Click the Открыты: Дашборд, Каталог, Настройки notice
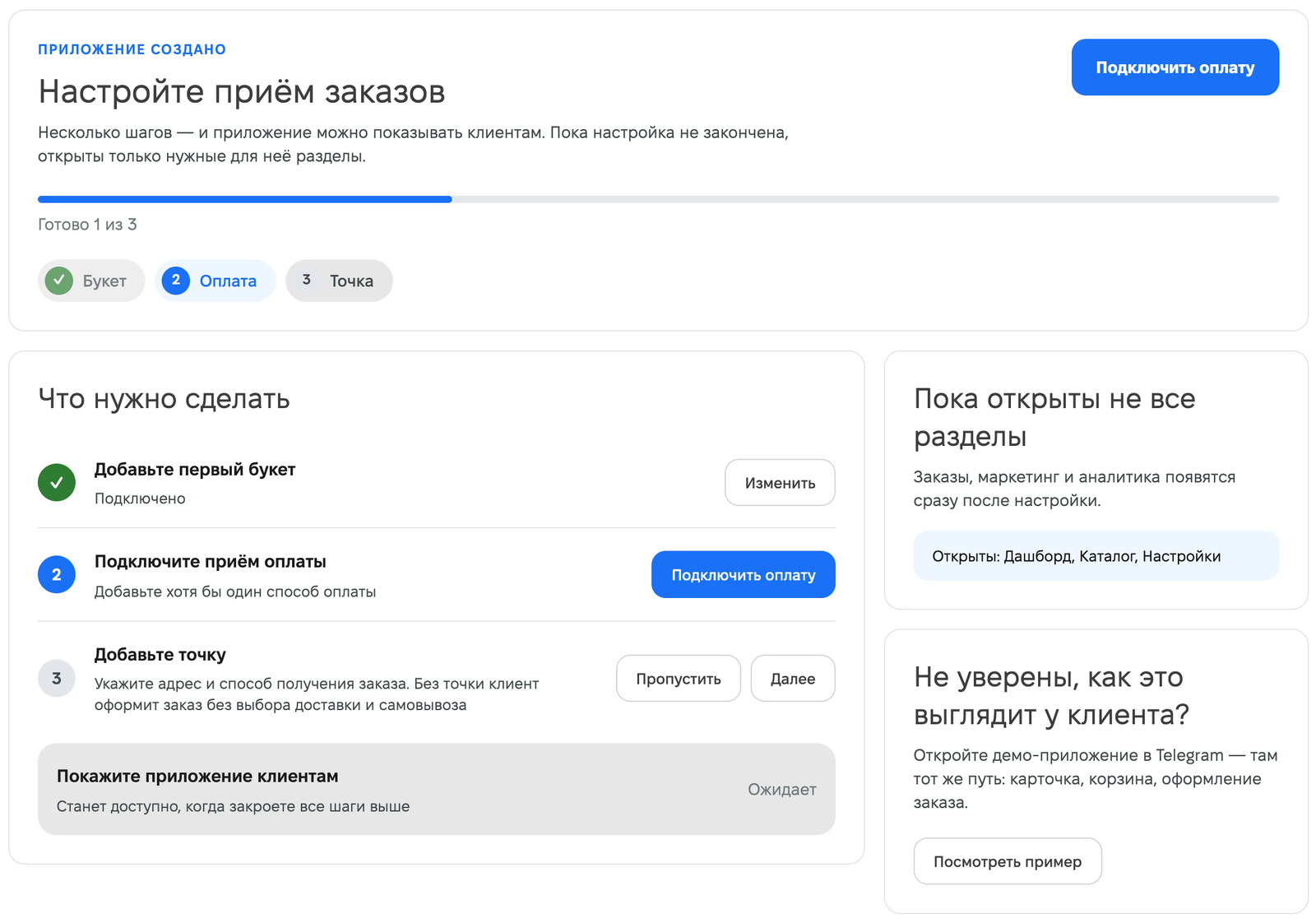The width and height of the screenshot is (1316, 923). pos(1096,556)
